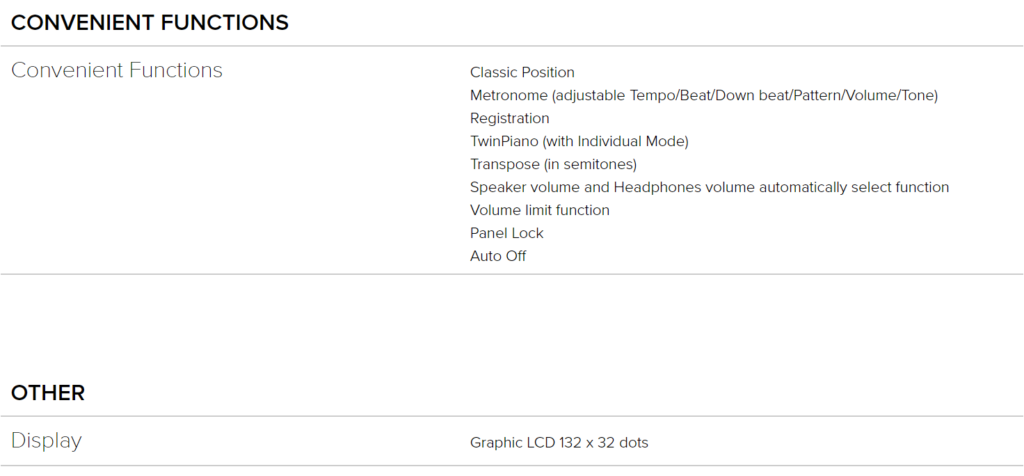Image resolution: width=1024 pixels, height=476 pixels.
Task: Click the word Tempo in Metronome line
Action: click(652, 96)
